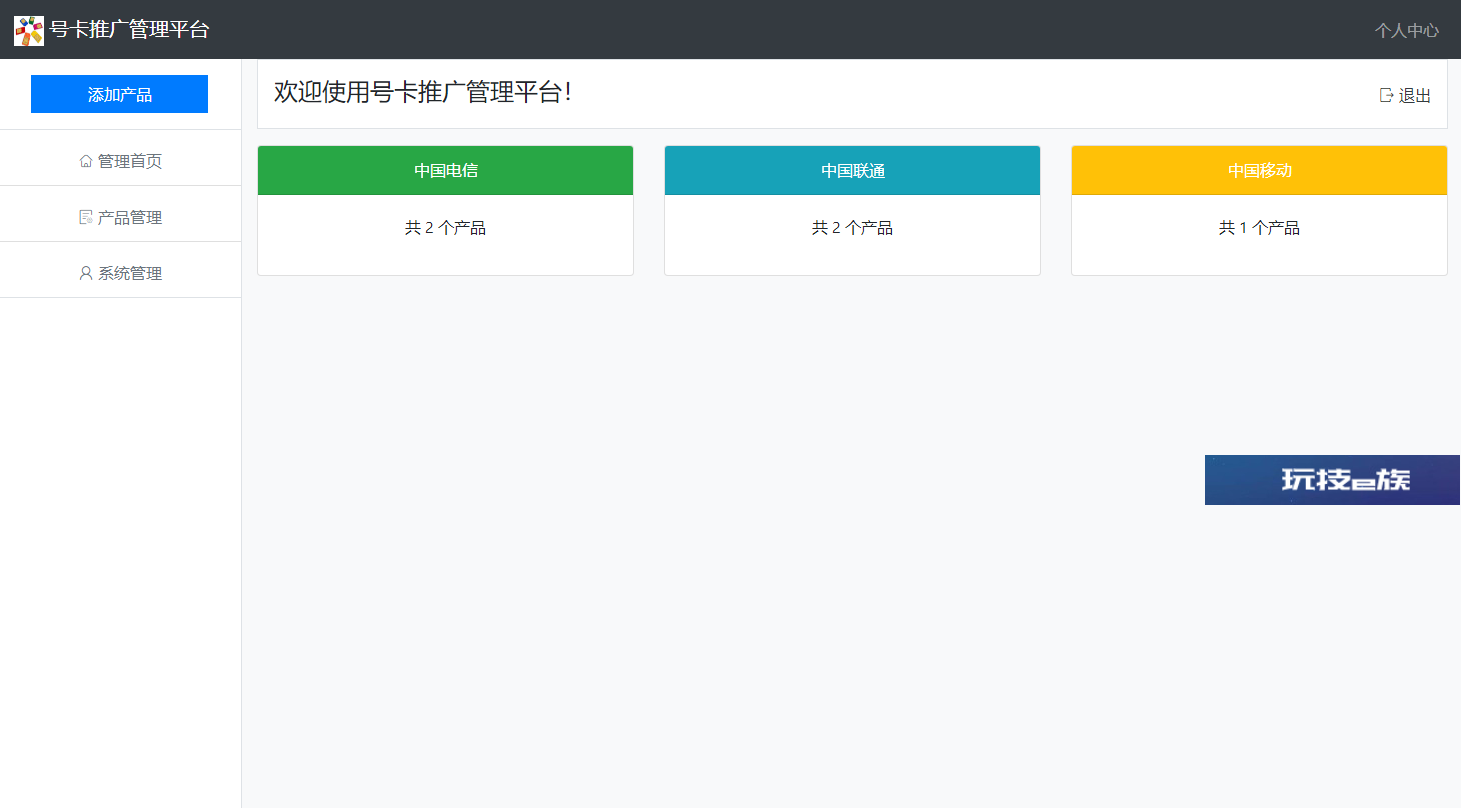Click the logout arrow icon beside 退出
1461x808 pixels.
(1386, 95)
